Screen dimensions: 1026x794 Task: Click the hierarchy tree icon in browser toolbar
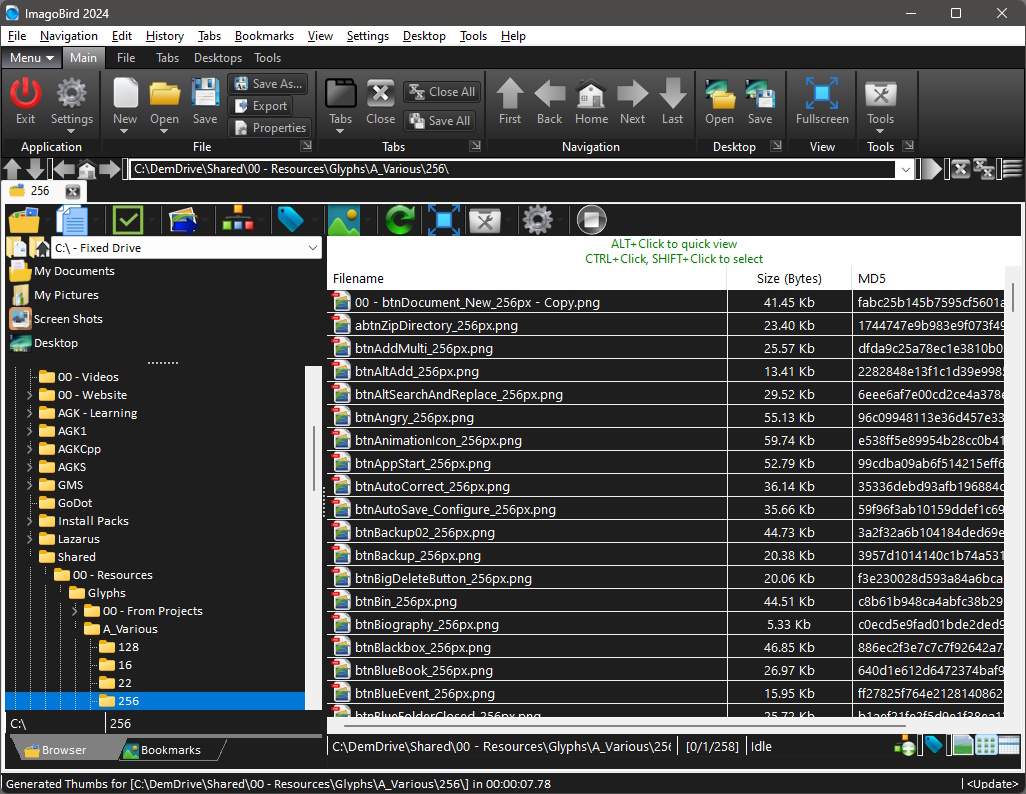pyautogui.click(x=238, y=220)
